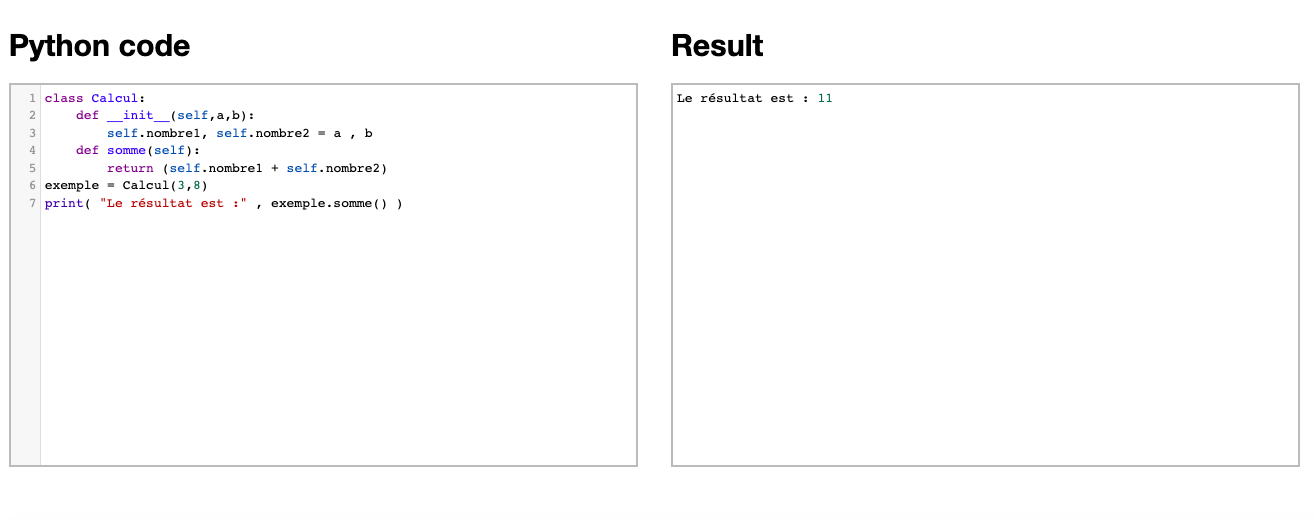The height and width of the screenshot is (521, 1314).
Task: Click the red string "Le résultat est :"
Action: tap(173, 203)
